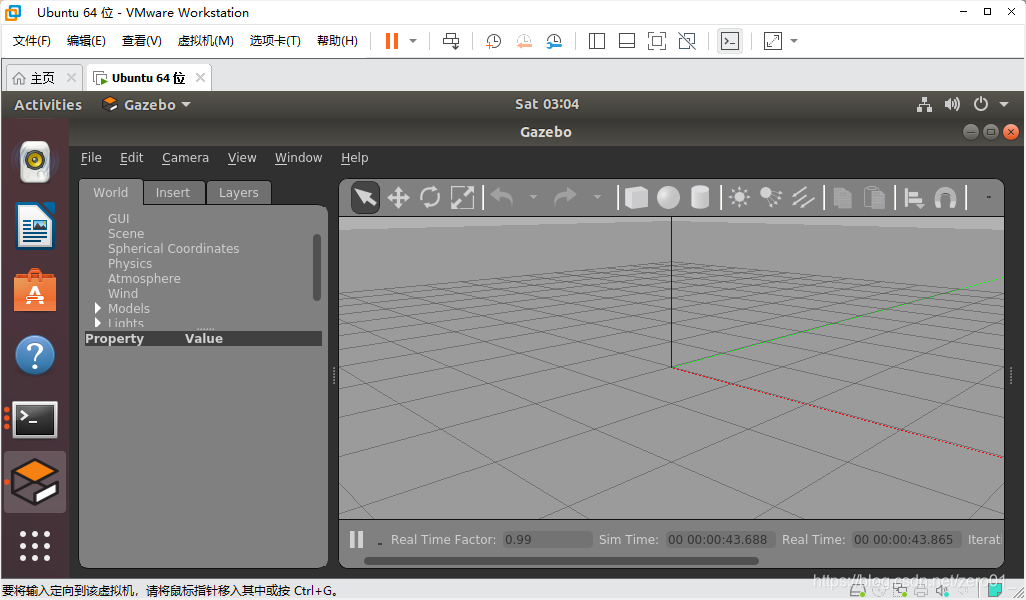The height and width of the screenshot is (600, 1026).
Task: Insert a box shape
Action: pos(636,198)
